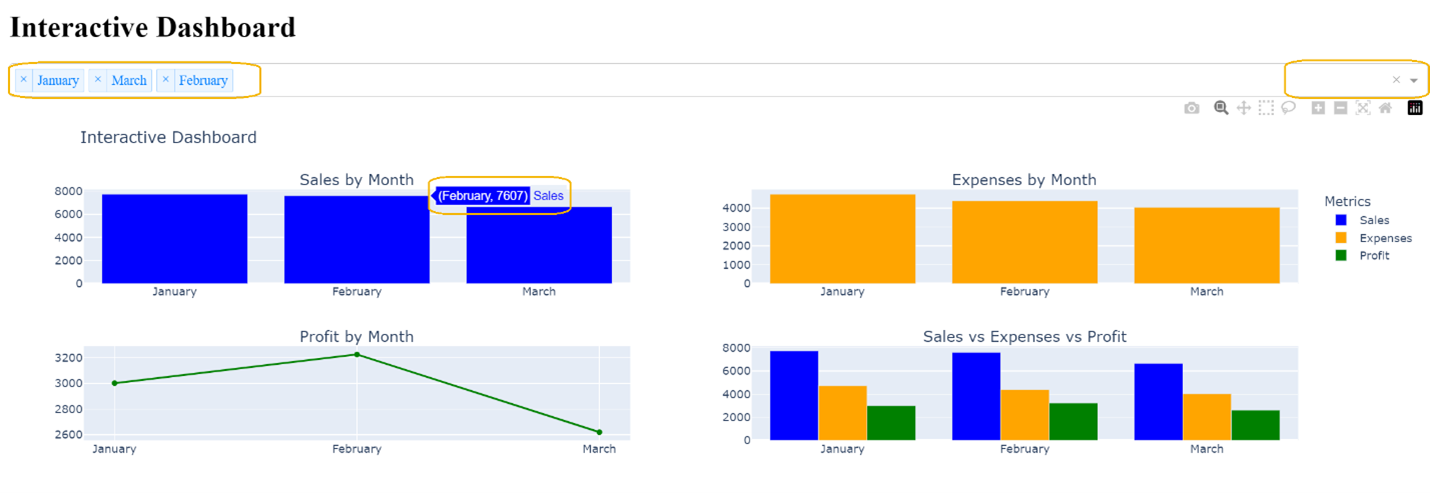The image size is (1430, 493).
Task: Click the Autoscale icon
Action: [x=1362, y=108]
